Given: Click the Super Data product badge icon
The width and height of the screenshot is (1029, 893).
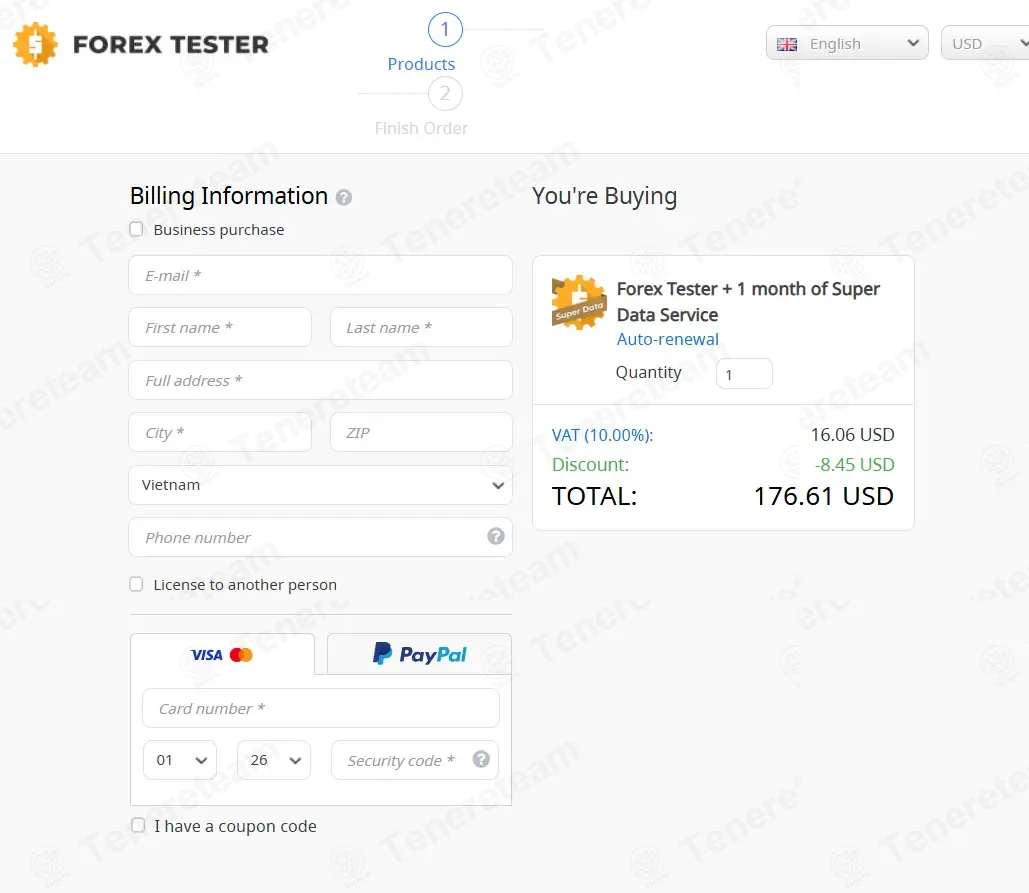Looking at the screenshot, I should coord(579,302).
